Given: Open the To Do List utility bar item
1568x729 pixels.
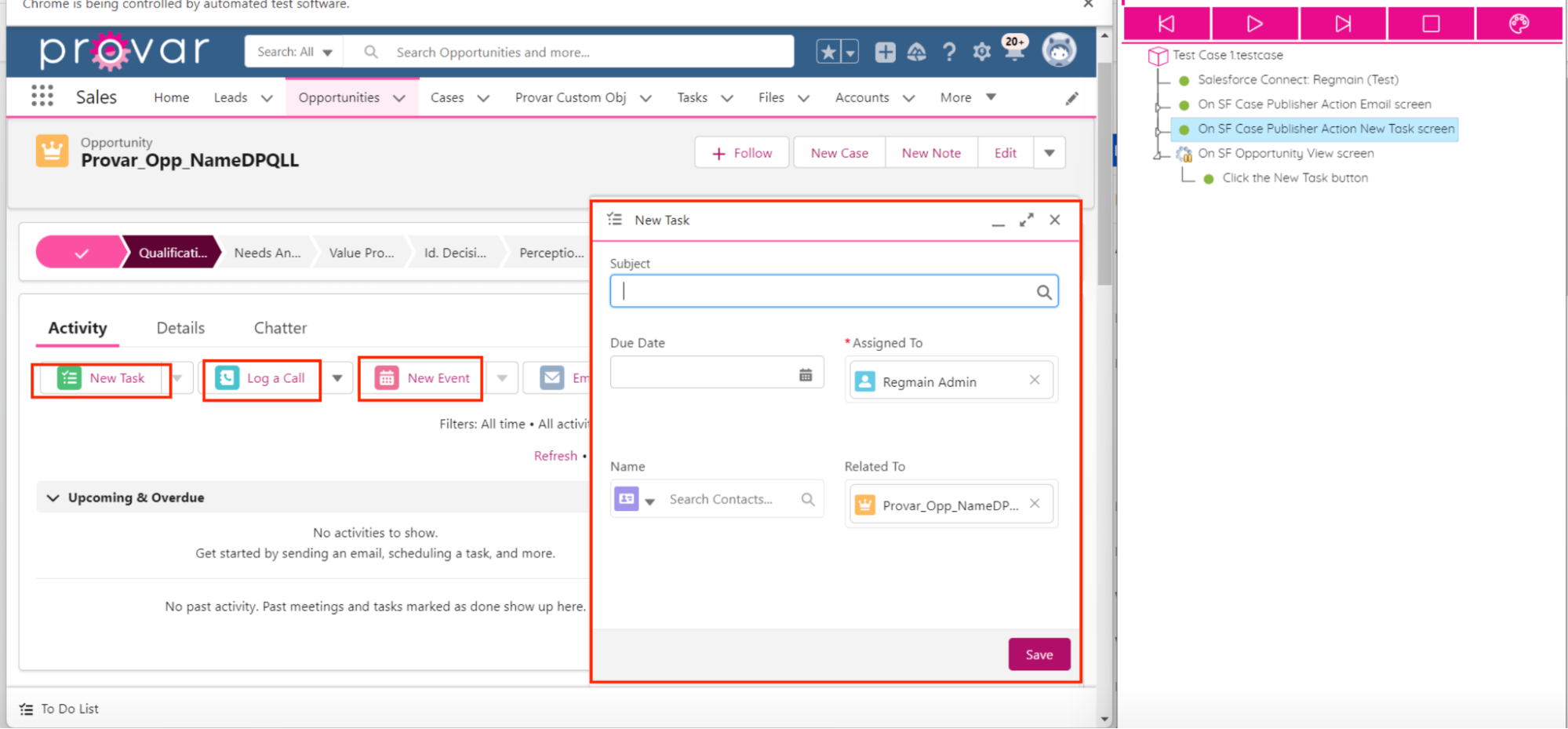Looking at the screenshot, I should pyautogui.click(x=60, y=709).
